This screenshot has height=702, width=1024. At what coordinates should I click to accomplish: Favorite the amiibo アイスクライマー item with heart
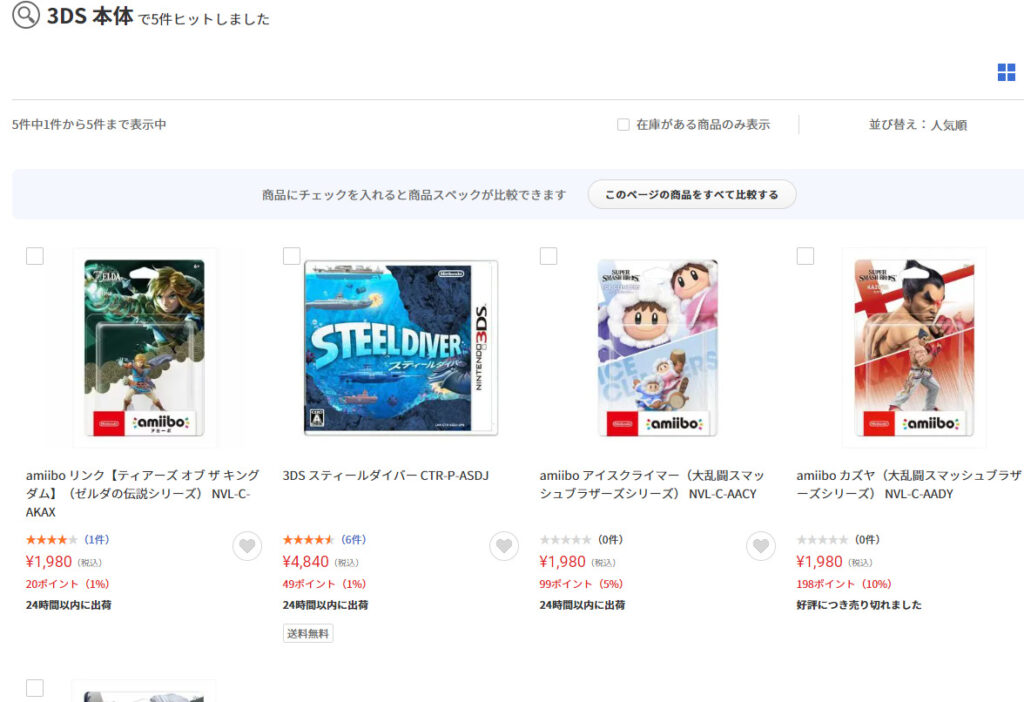(x=761, y=546)
